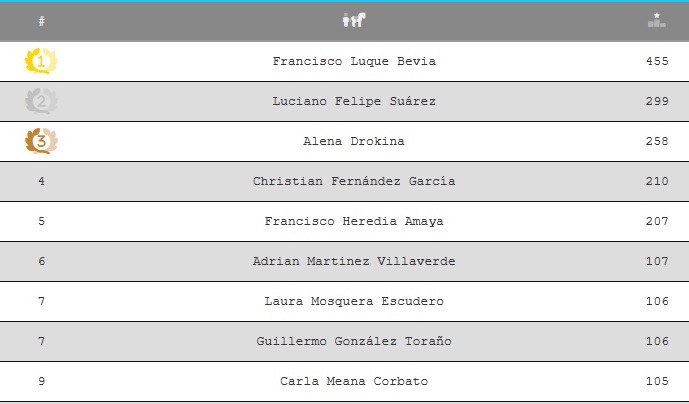
Task: Click the # rank column header
Action: [x=41, y=22]
